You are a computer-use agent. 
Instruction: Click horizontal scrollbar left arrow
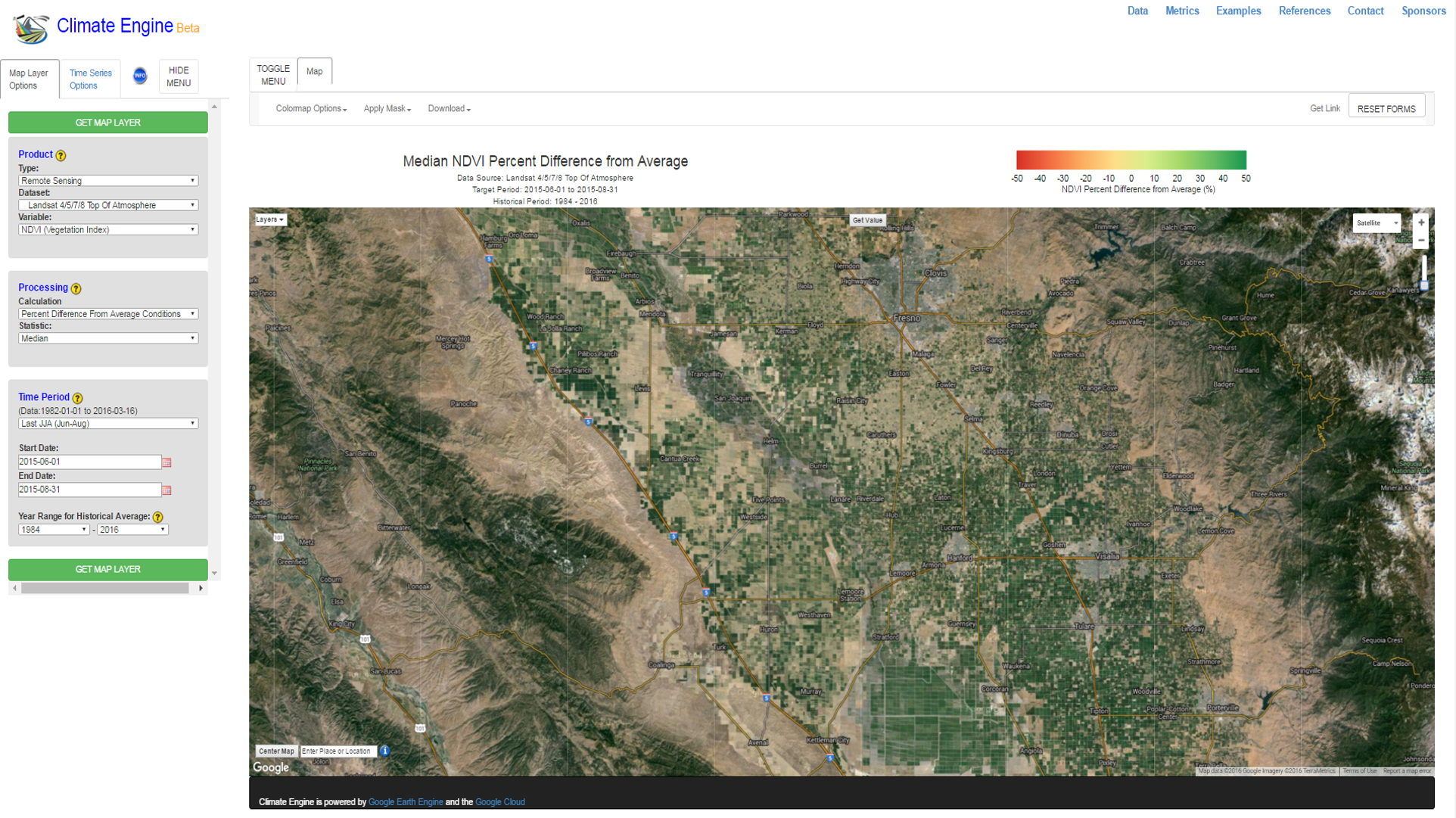coord(14,588)
